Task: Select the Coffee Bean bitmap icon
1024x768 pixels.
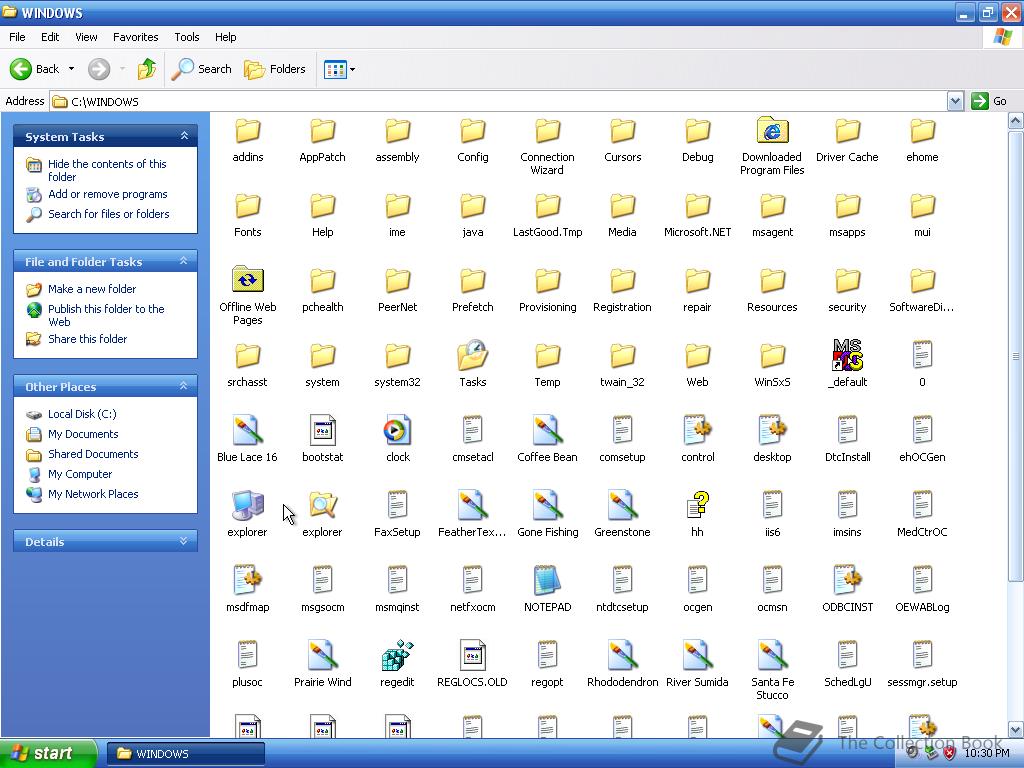Action: [547, 430]
